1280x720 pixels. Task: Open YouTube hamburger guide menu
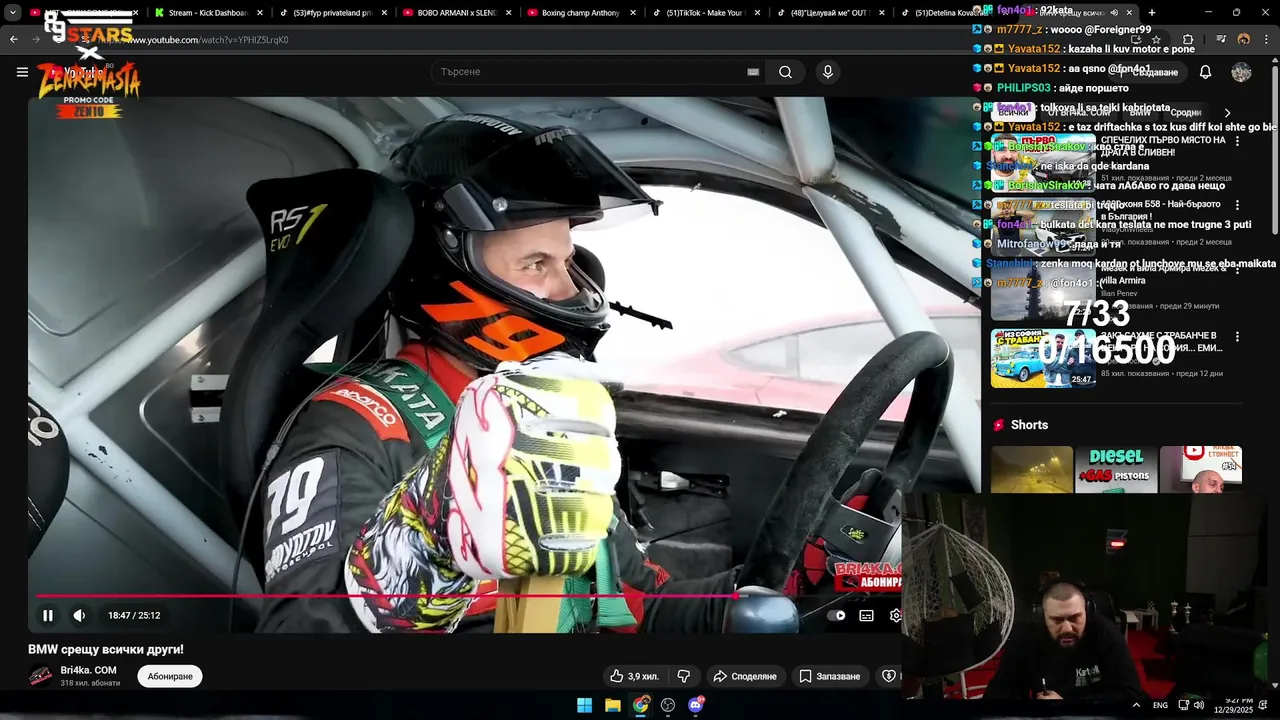point(22,72)
